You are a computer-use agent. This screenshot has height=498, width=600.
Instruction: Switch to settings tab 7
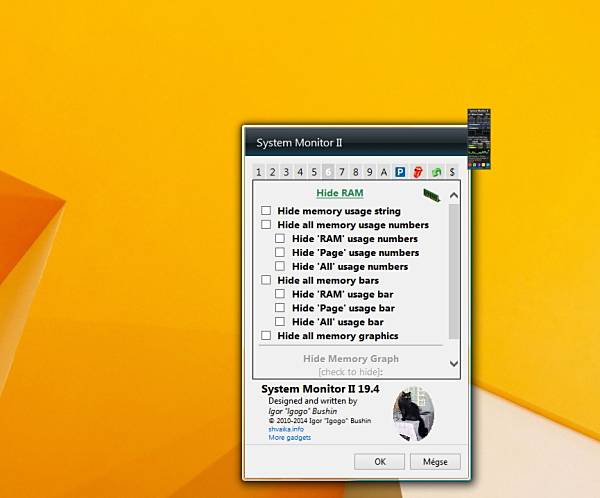click(342, 172)
